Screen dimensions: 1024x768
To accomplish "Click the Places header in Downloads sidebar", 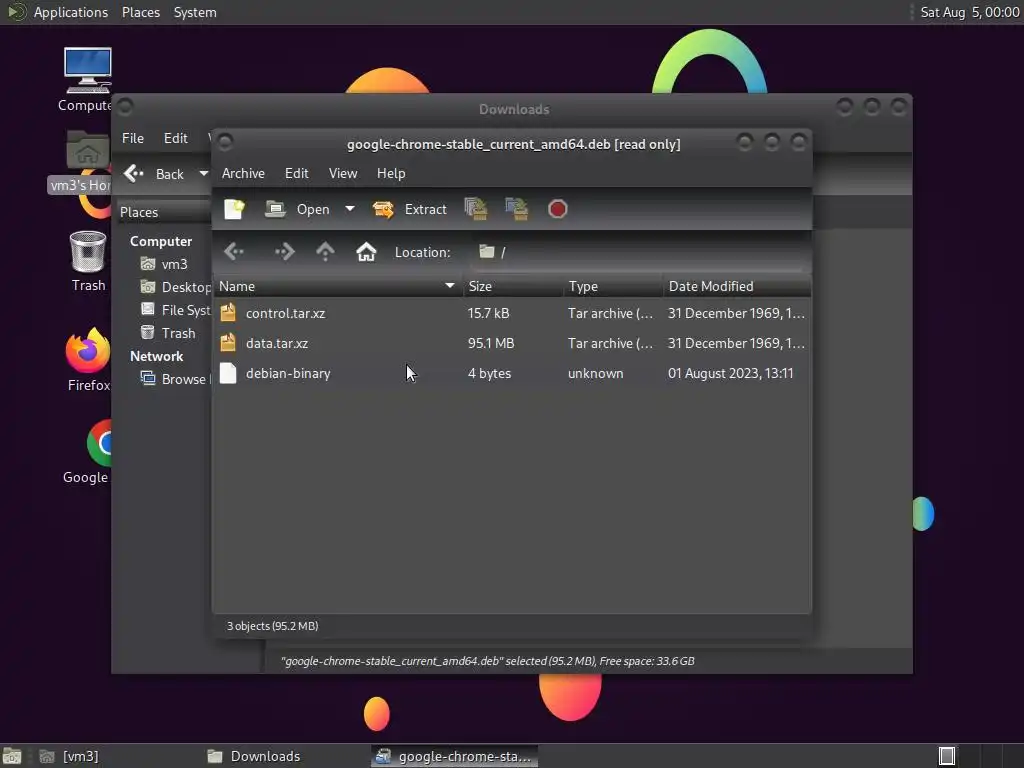I will point(139,212).
